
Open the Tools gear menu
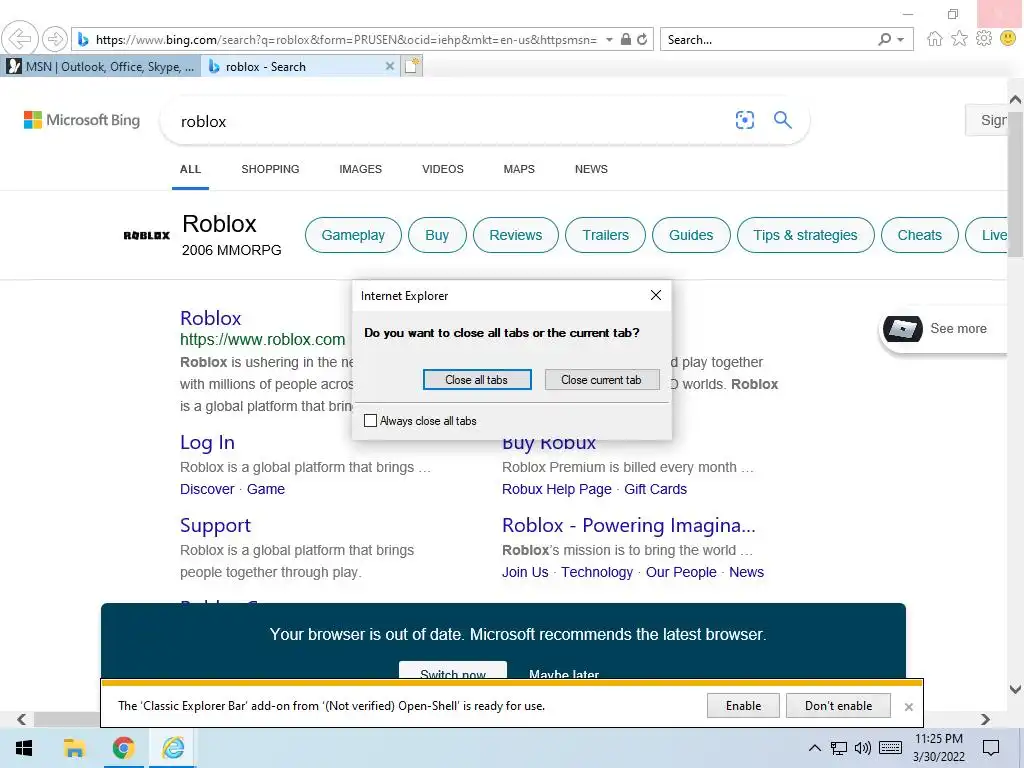pos(984,39)
